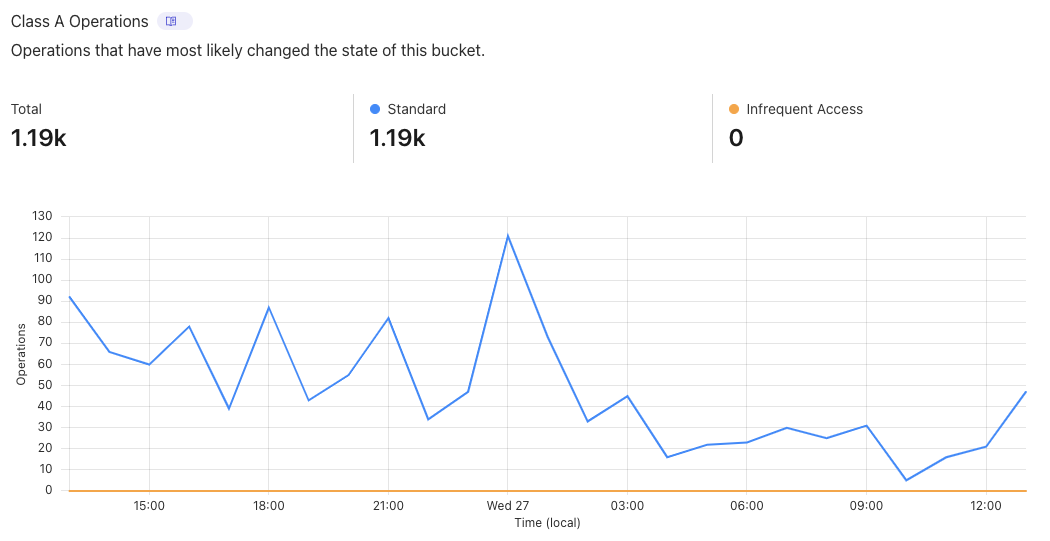Image resolution: width=1050 pixels, height=541 pixels.
Task: Click the blue Standard legend dot
Action: pyautogui.click(x=375, y=109)
